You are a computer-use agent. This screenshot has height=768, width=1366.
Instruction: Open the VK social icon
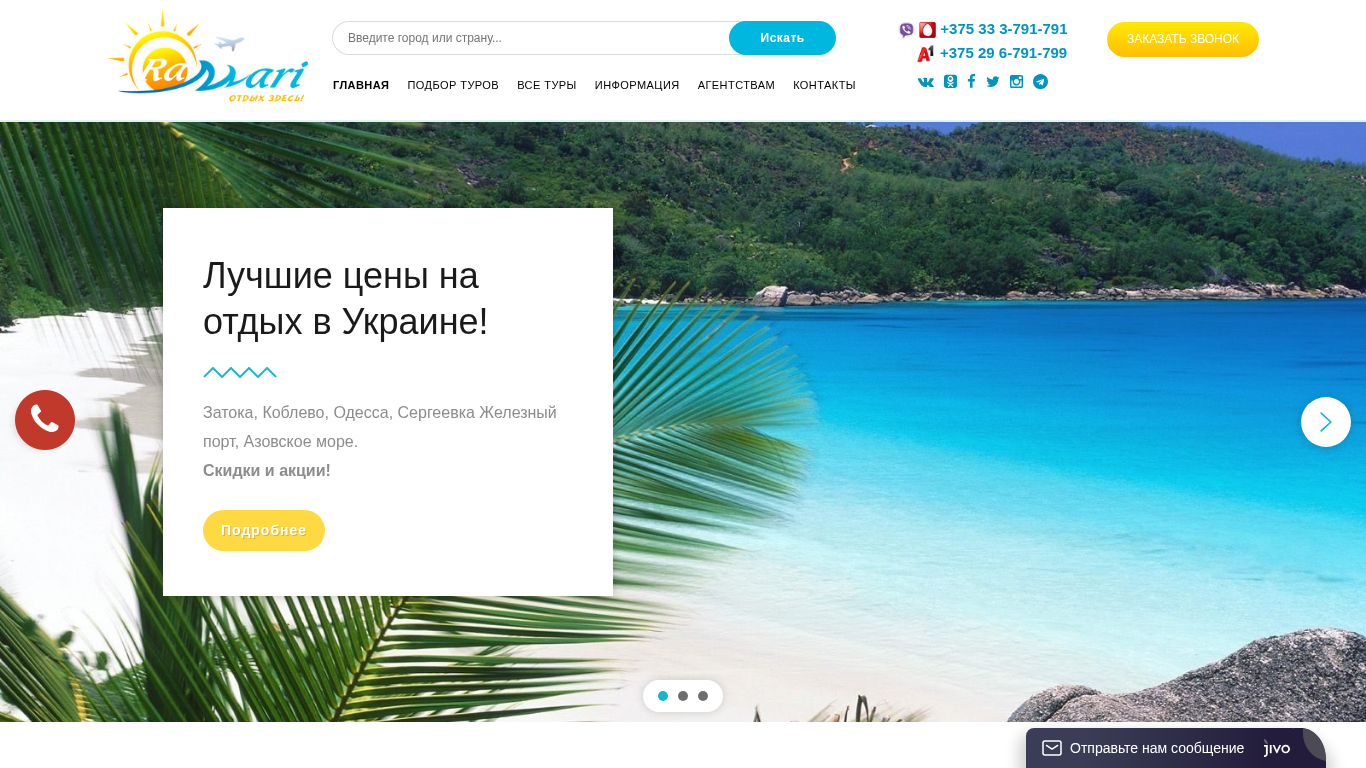(926, 82)
